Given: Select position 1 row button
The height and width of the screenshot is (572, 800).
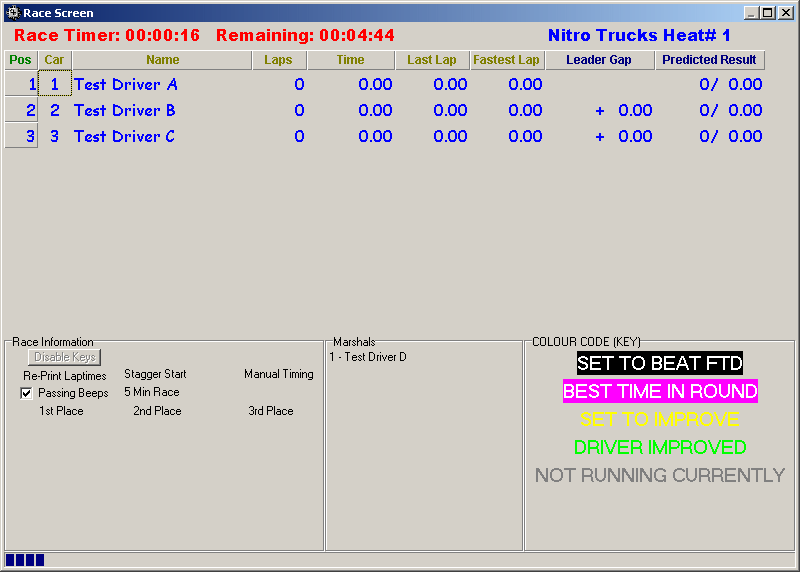Looking at the screenshot, I should pyautogui.click(x=21, y=84).
